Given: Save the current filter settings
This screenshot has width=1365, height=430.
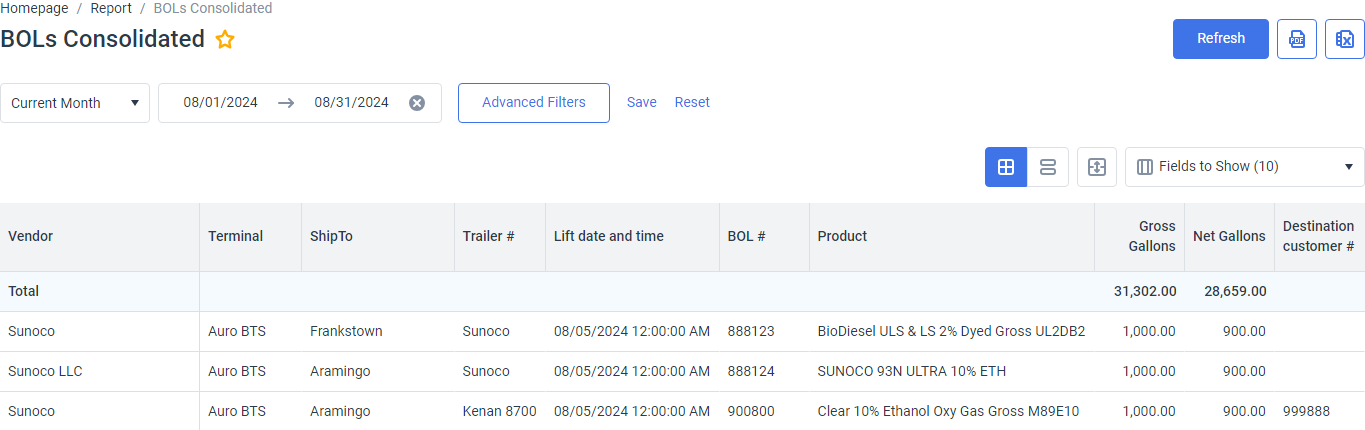Looking at the screenshot, I should pos(642,102).
